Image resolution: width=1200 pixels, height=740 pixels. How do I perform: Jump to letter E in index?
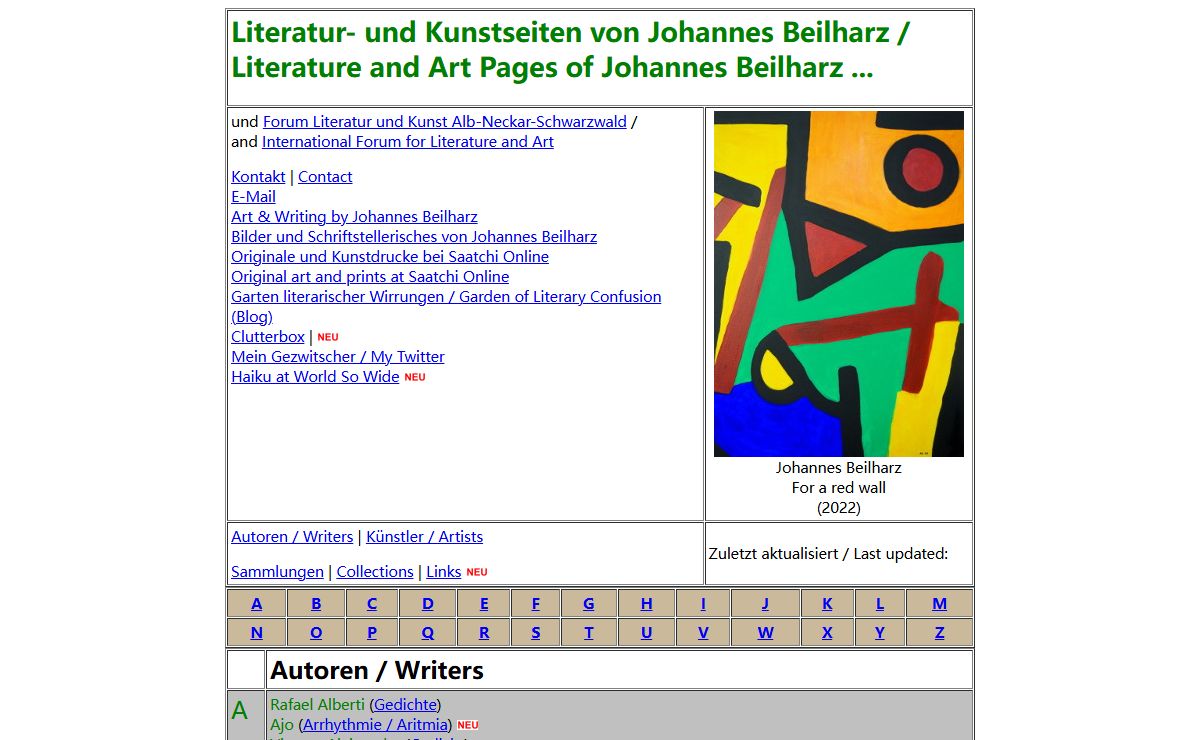484,604
